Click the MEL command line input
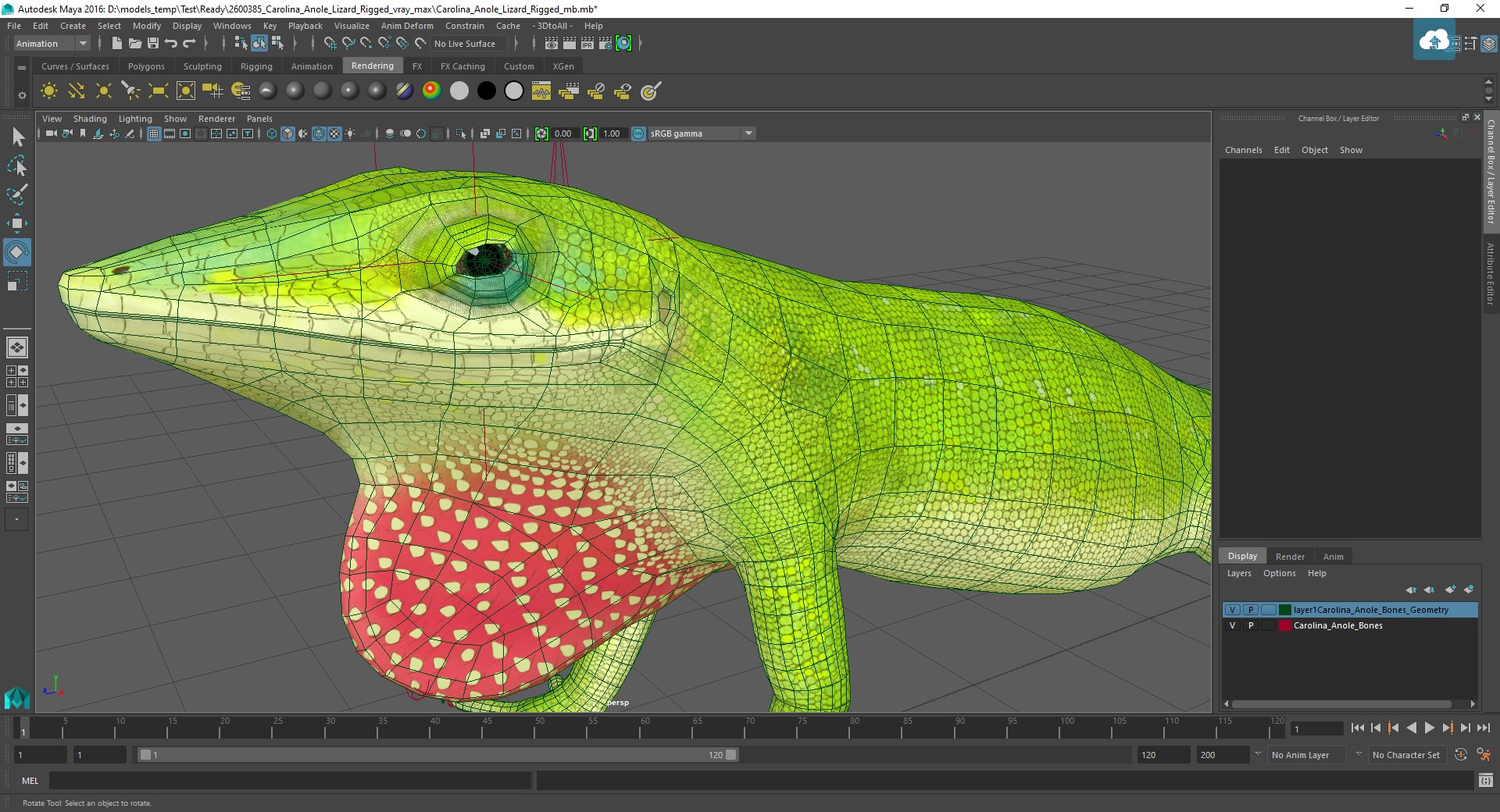The height and width of the screenshot is (812, 1500). [290, 781]
